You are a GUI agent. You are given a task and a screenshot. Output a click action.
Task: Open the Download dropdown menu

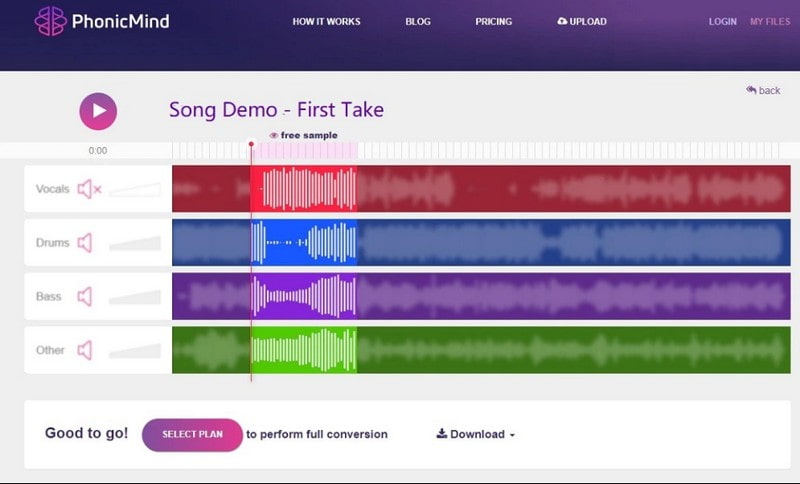476,434
